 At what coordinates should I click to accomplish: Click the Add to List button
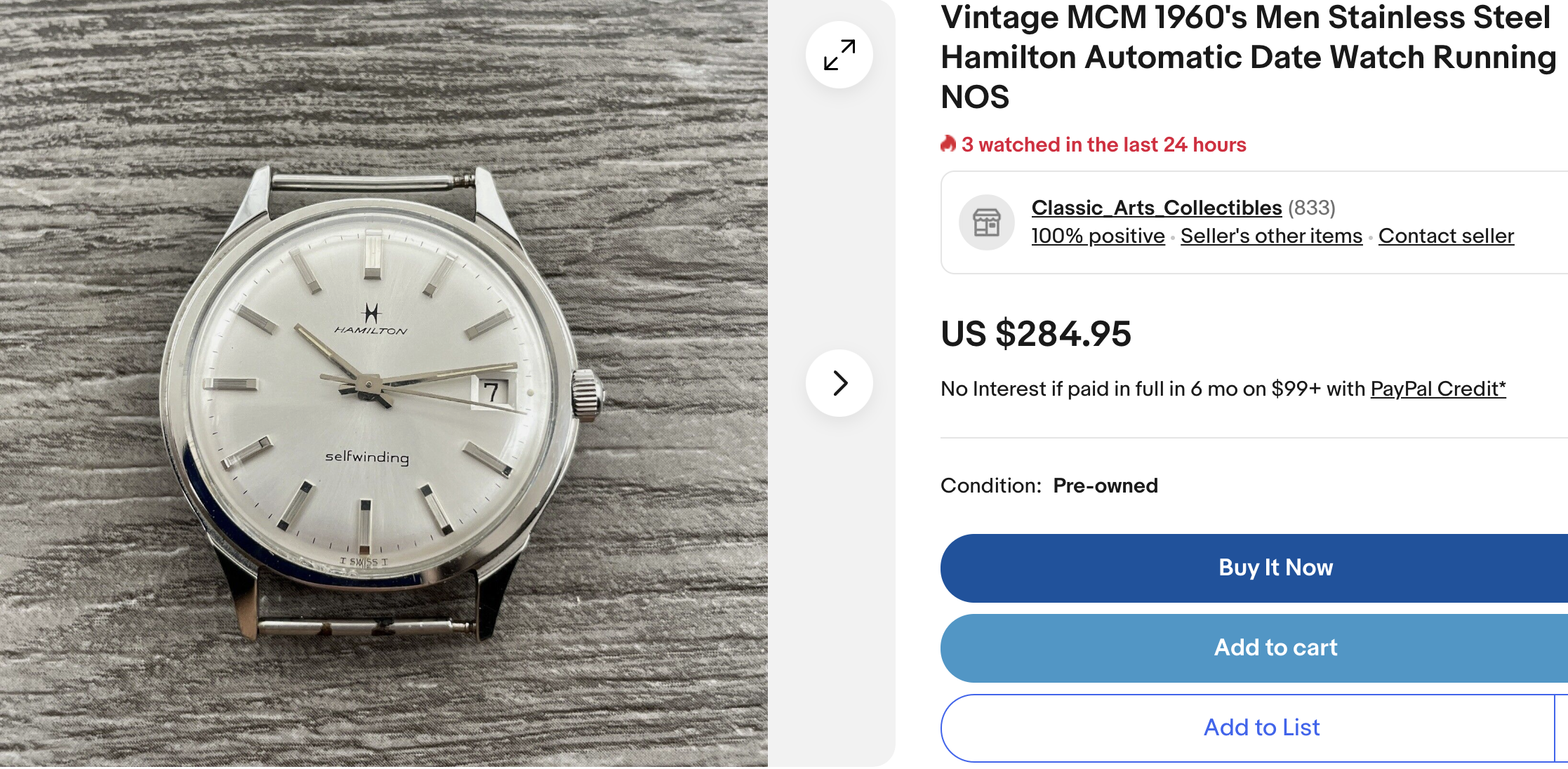click(1261, 728)
